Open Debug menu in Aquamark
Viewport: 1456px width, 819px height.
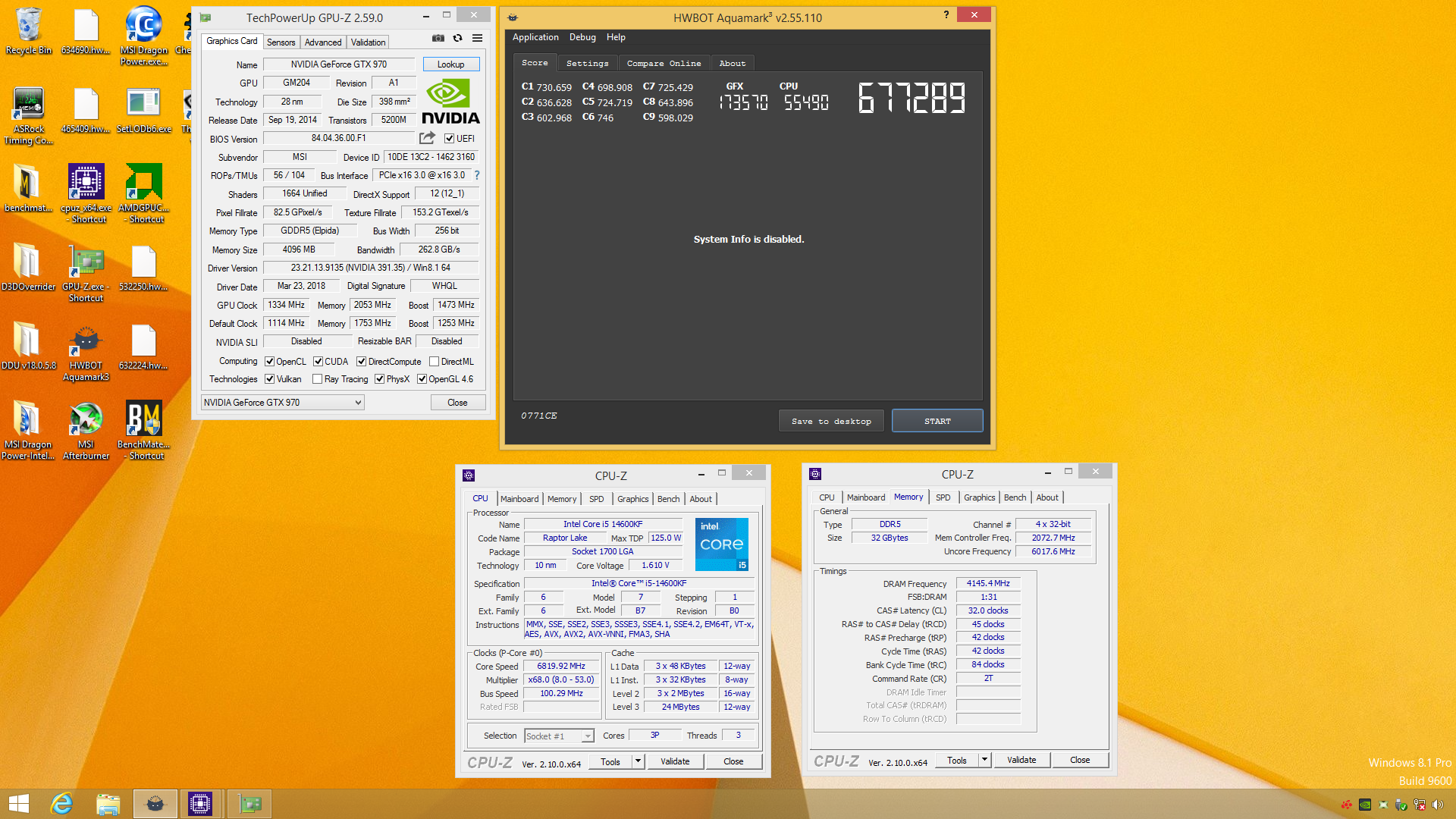click(582, 37)
